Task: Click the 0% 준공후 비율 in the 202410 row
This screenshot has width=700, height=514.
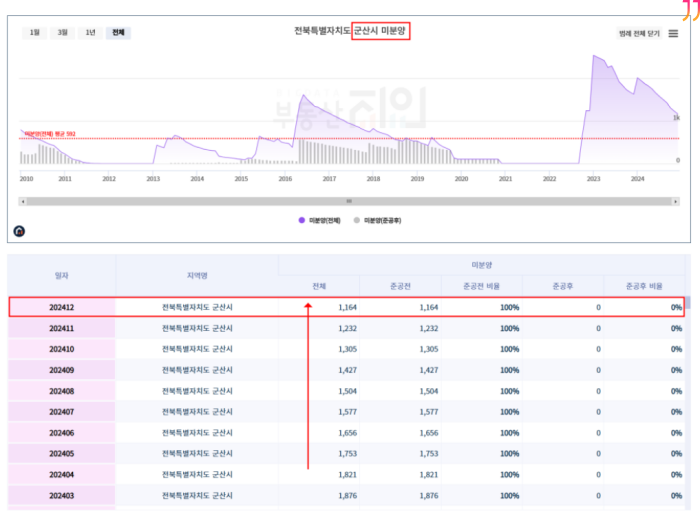Action: coord(676,349)
